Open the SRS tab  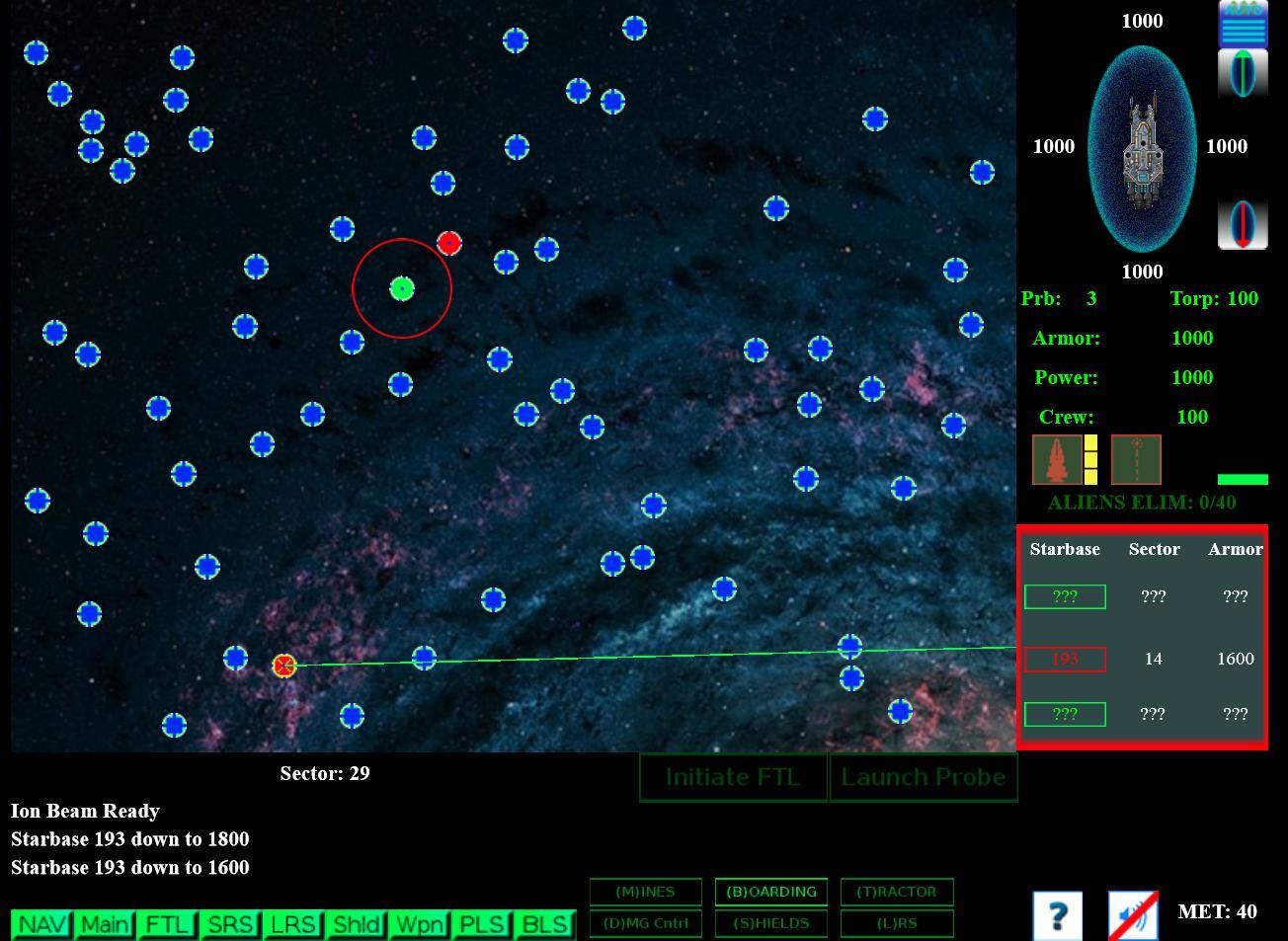pos(230,924)
